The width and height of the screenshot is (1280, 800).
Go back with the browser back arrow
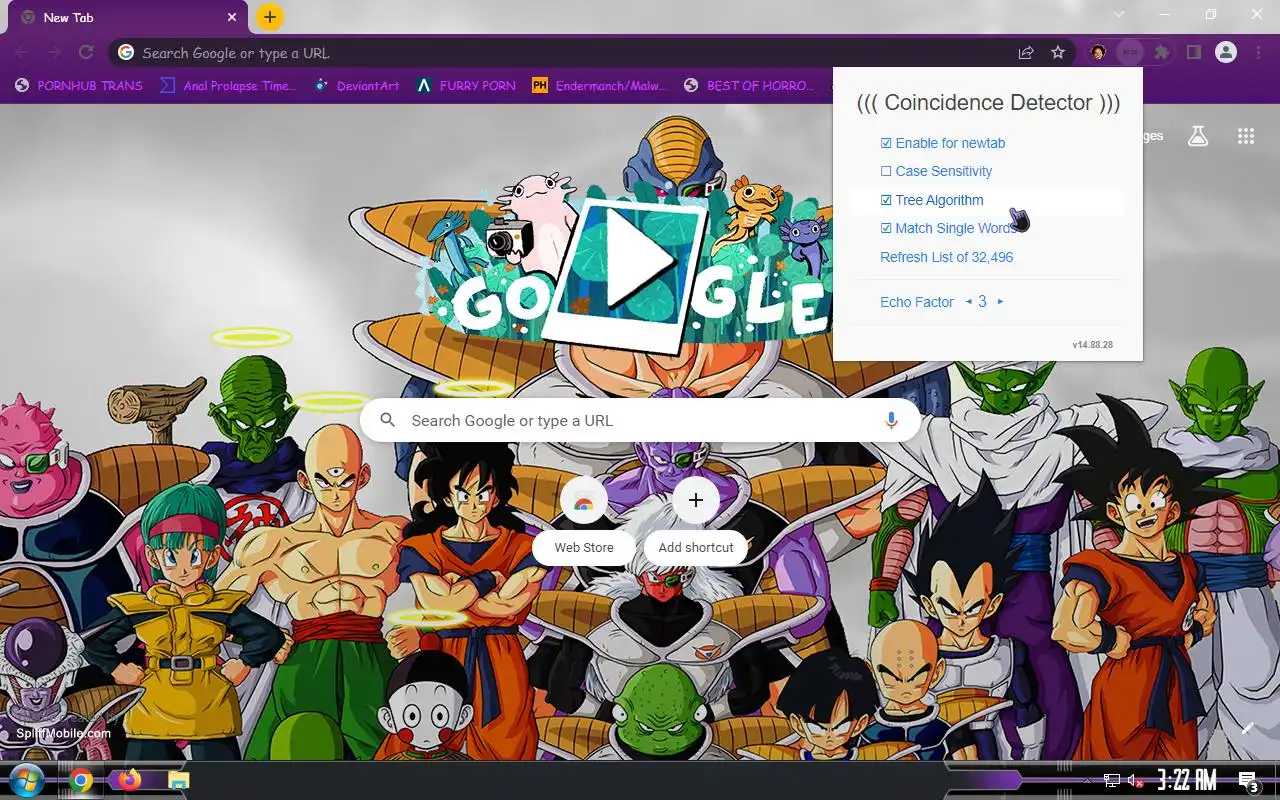pyautogui.click(x=22, y=53)
